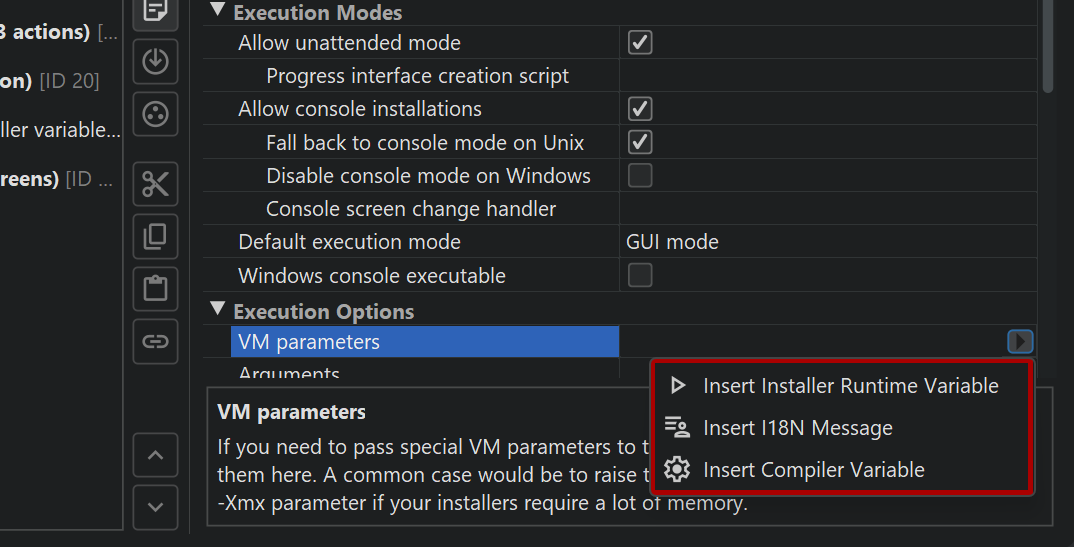The height and width of the screenshot is (547, 1074).
Task: Click the download arrow circle icon
Action: (155, 61)
